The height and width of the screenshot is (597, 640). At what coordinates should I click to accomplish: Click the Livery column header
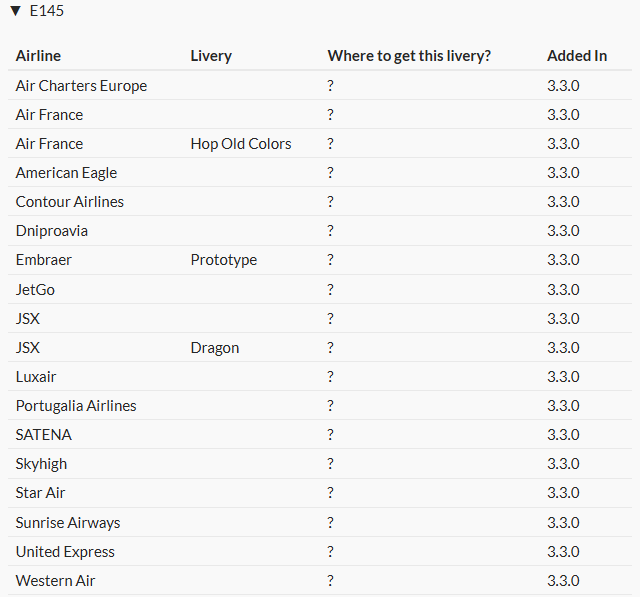click(x=211, y=56)
